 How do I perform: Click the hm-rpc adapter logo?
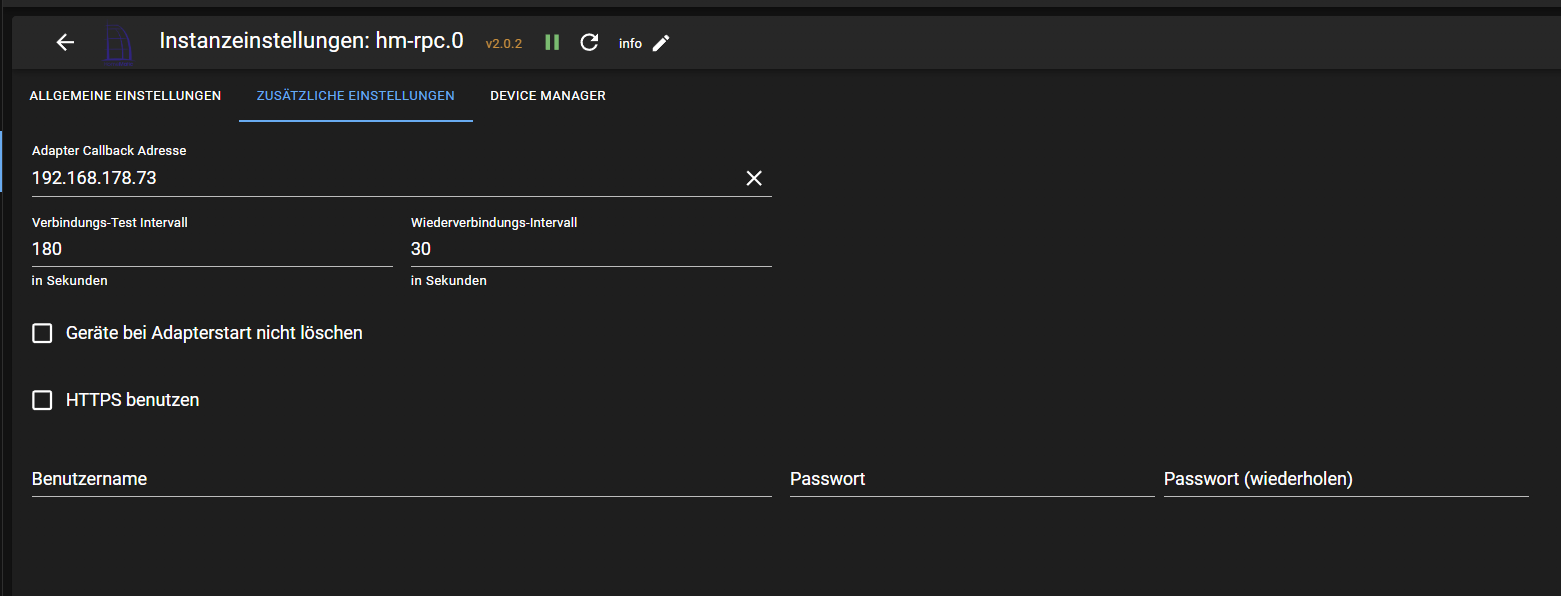coord(119,44)
